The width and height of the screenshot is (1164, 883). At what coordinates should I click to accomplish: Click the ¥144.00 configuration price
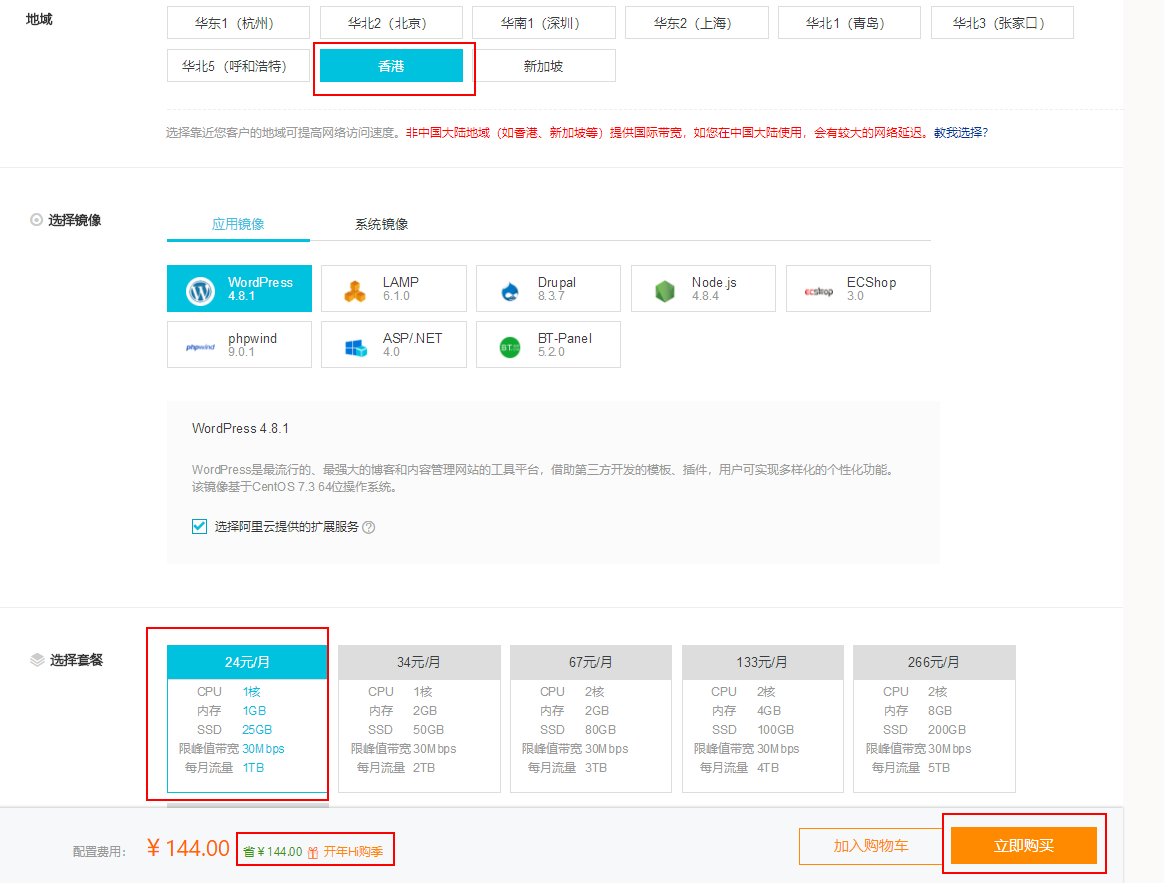click(189, 848)
